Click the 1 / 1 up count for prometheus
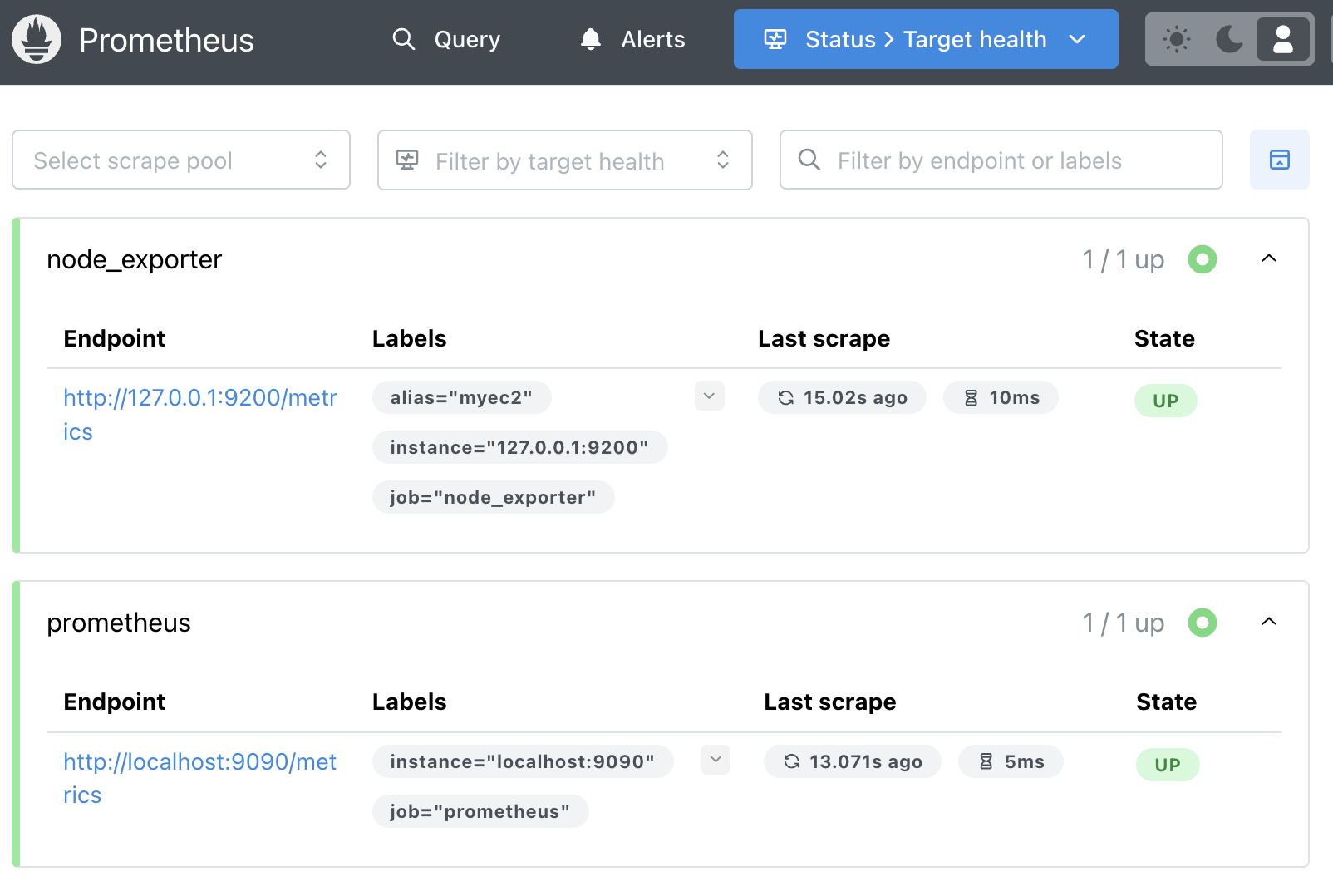The image size is (1333, 896). 1124,623
